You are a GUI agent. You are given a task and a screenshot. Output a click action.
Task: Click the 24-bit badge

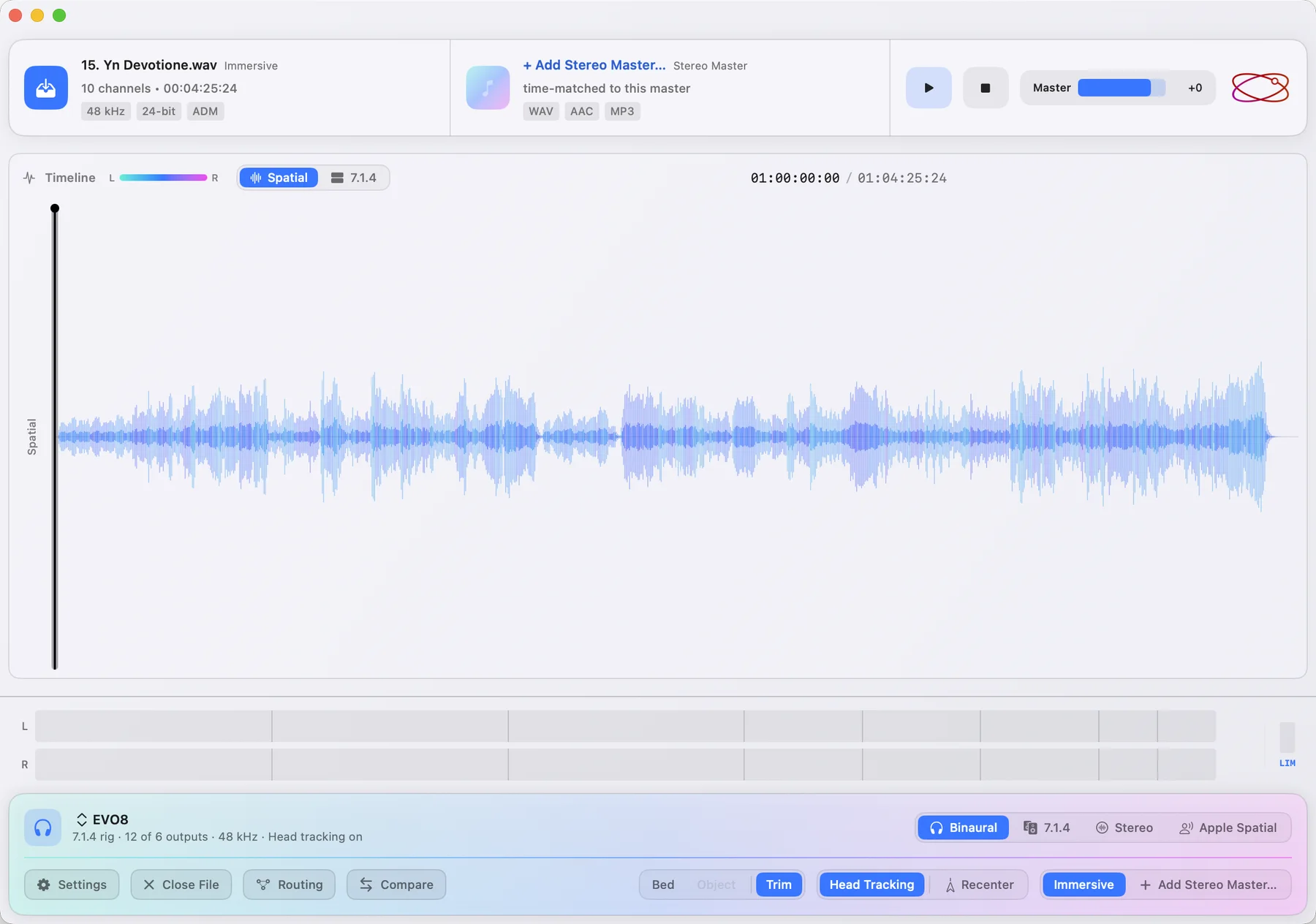click(x=159, y=111)
